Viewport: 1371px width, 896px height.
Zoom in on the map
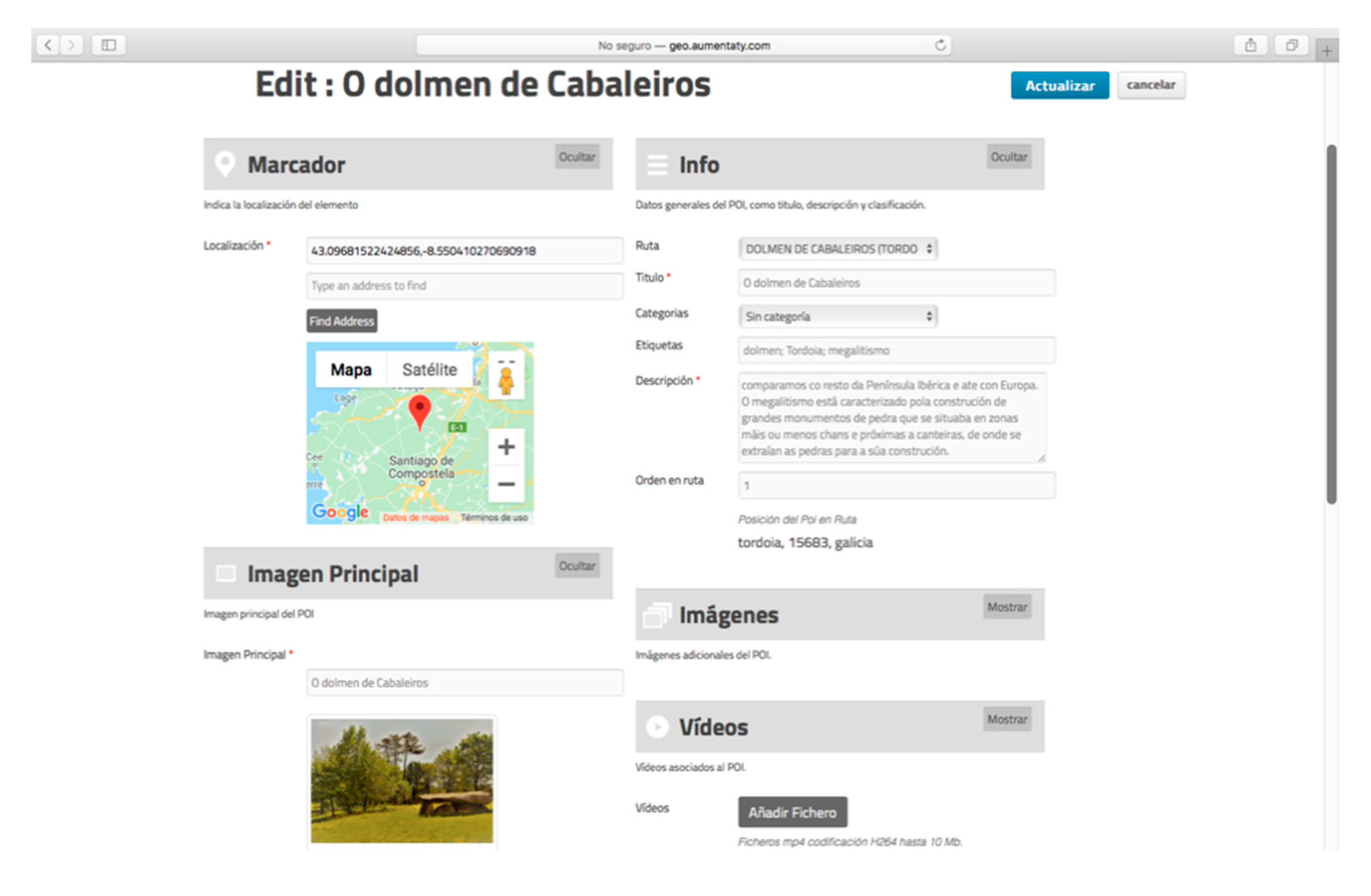click(x=506, y=447)
